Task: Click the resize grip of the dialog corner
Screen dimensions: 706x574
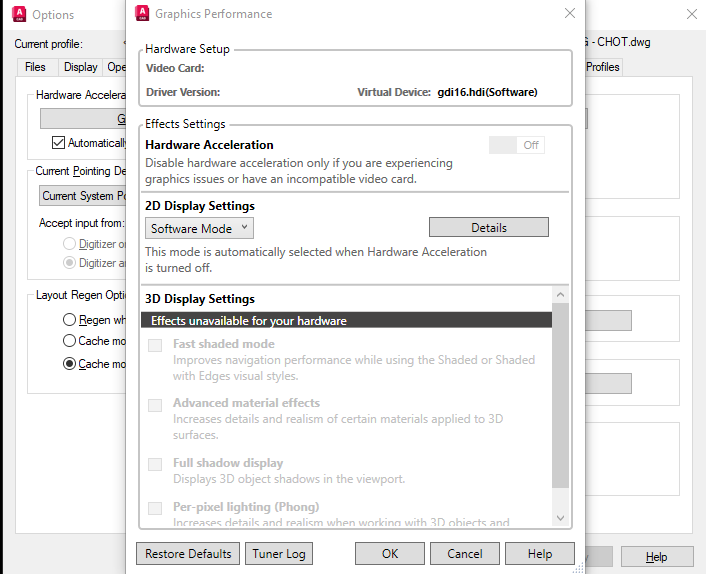Action: (578, 568)
